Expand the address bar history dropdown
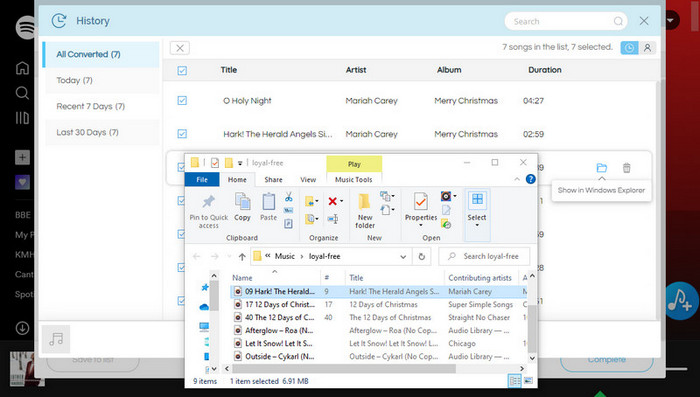Image resolution: width=700 pixels, height=397 pixels. [403, 257]
